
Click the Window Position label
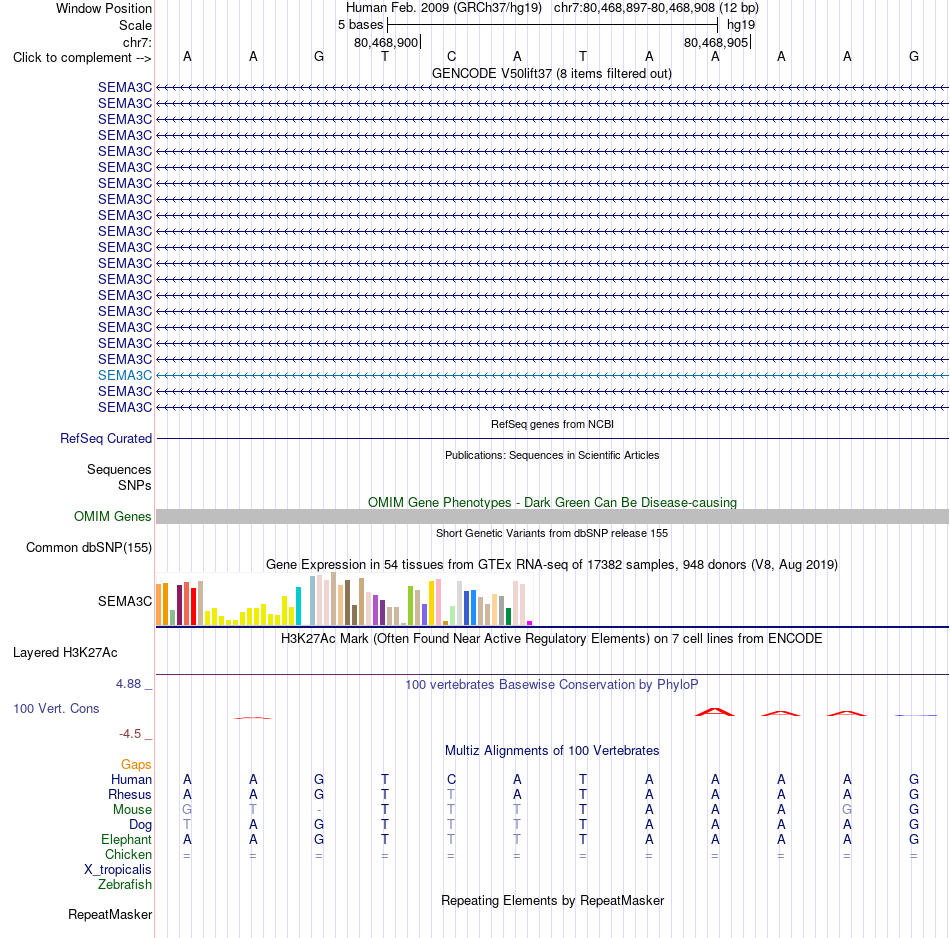click(104, 9)
